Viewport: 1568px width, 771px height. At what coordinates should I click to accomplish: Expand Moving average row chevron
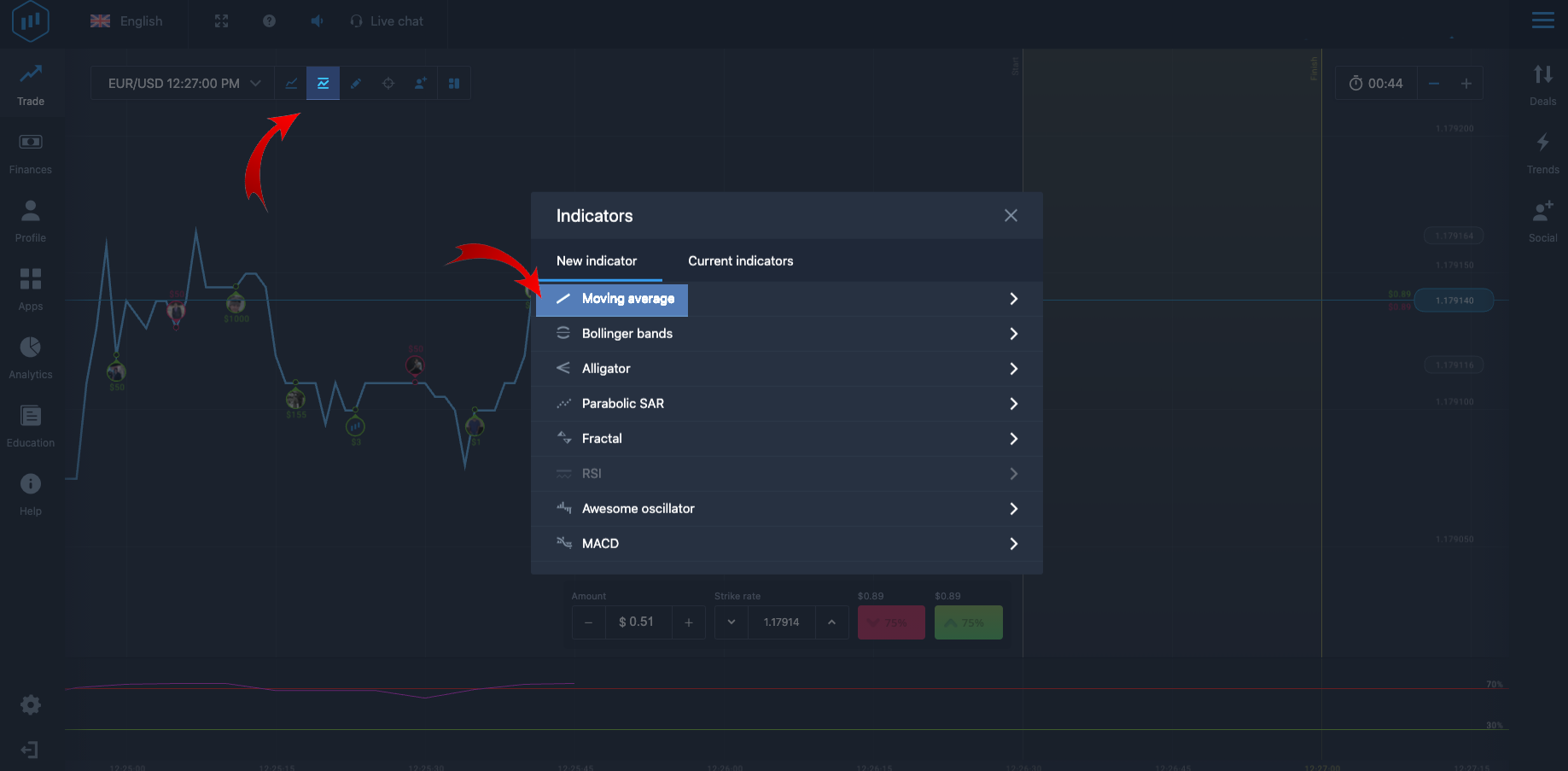[1014, 299]
